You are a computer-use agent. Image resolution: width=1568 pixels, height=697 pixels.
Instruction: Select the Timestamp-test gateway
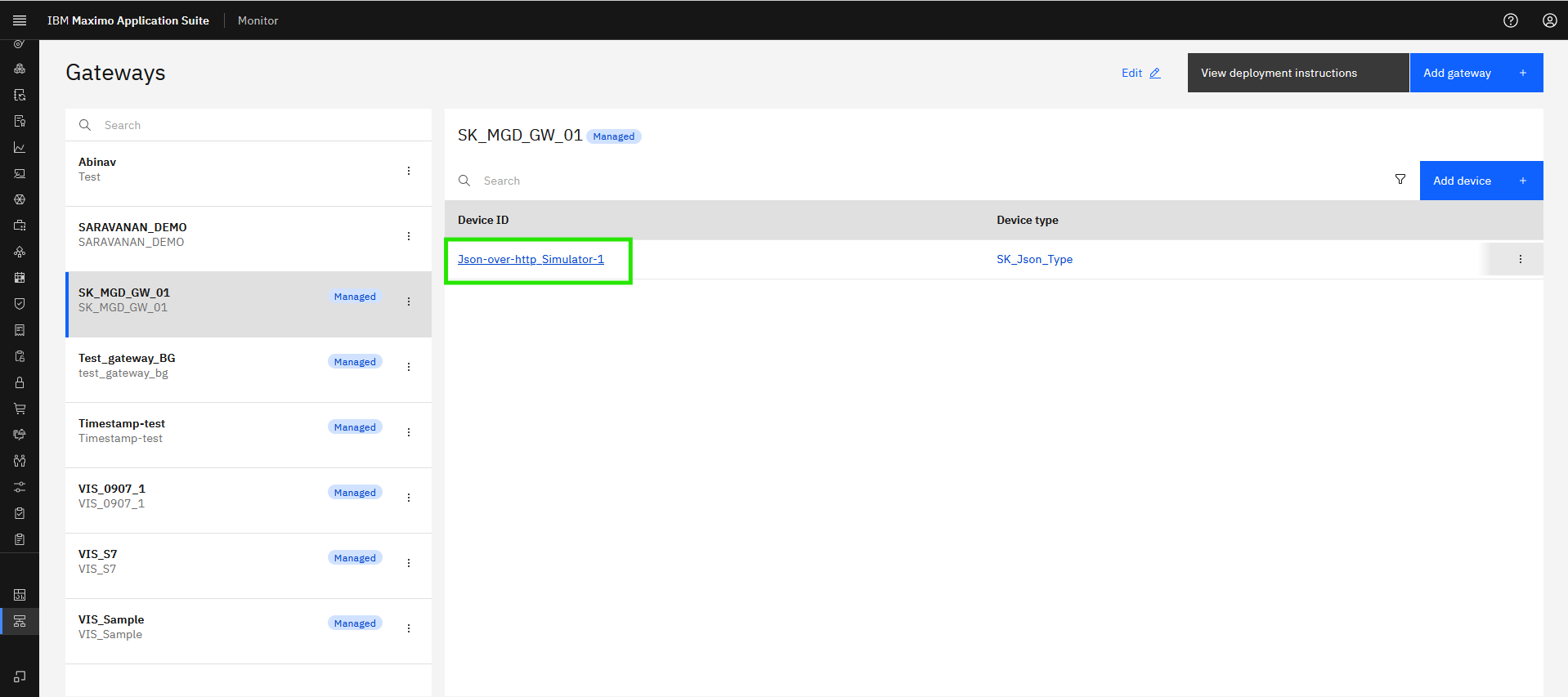[x=249, y=435]
